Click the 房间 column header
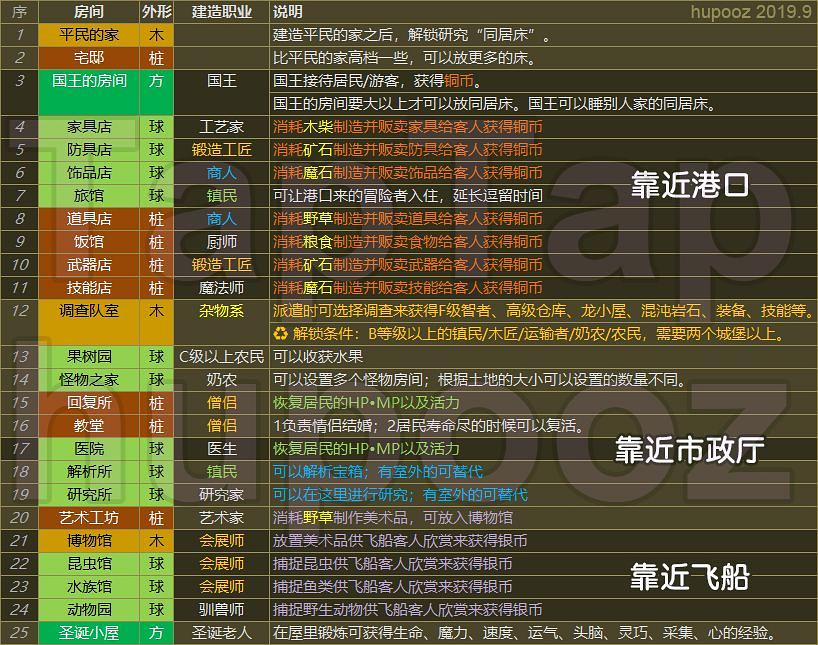 coord(88,12)
